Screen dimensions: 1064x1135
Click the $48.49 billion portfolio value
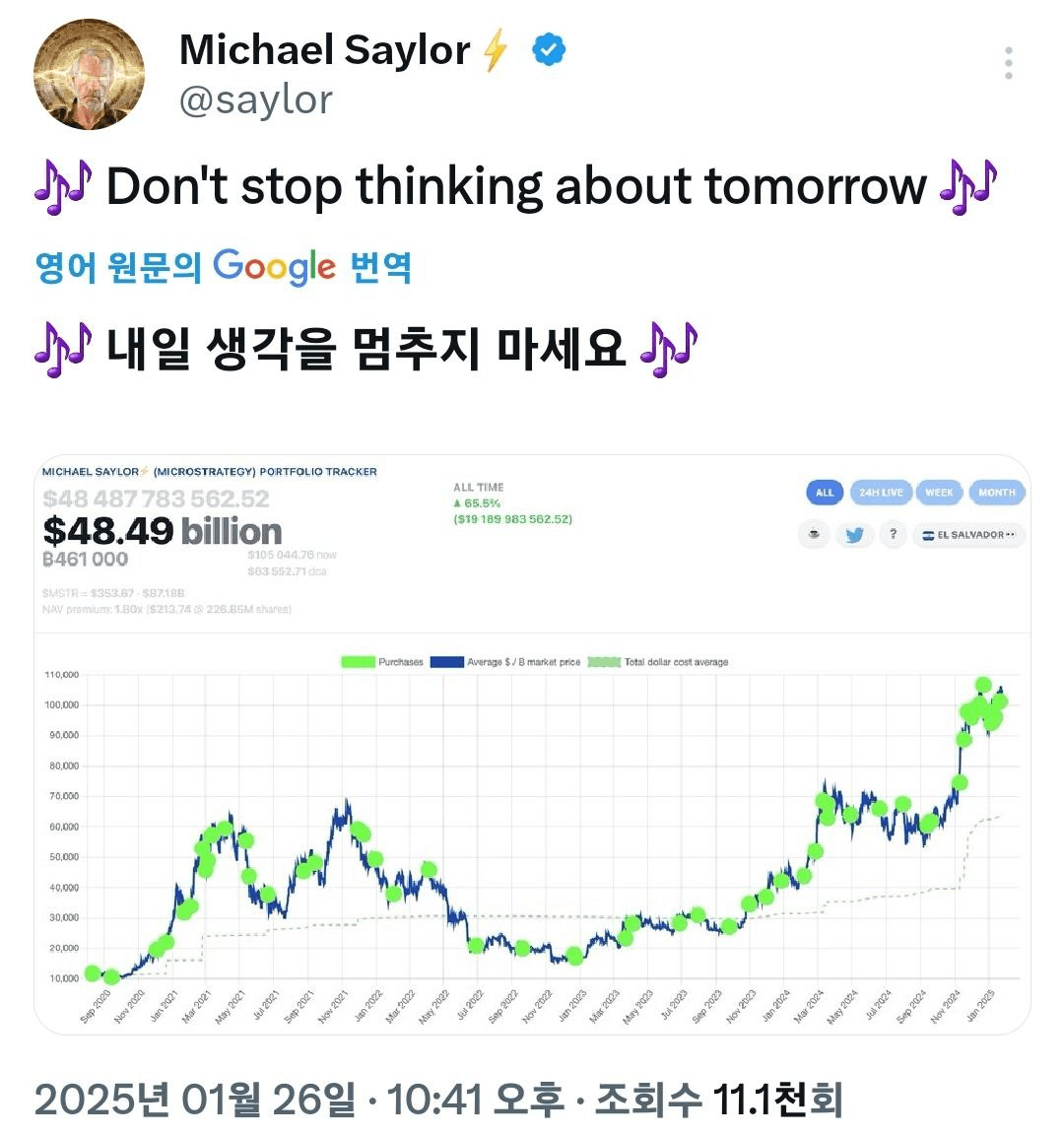[x=163, y=531]
